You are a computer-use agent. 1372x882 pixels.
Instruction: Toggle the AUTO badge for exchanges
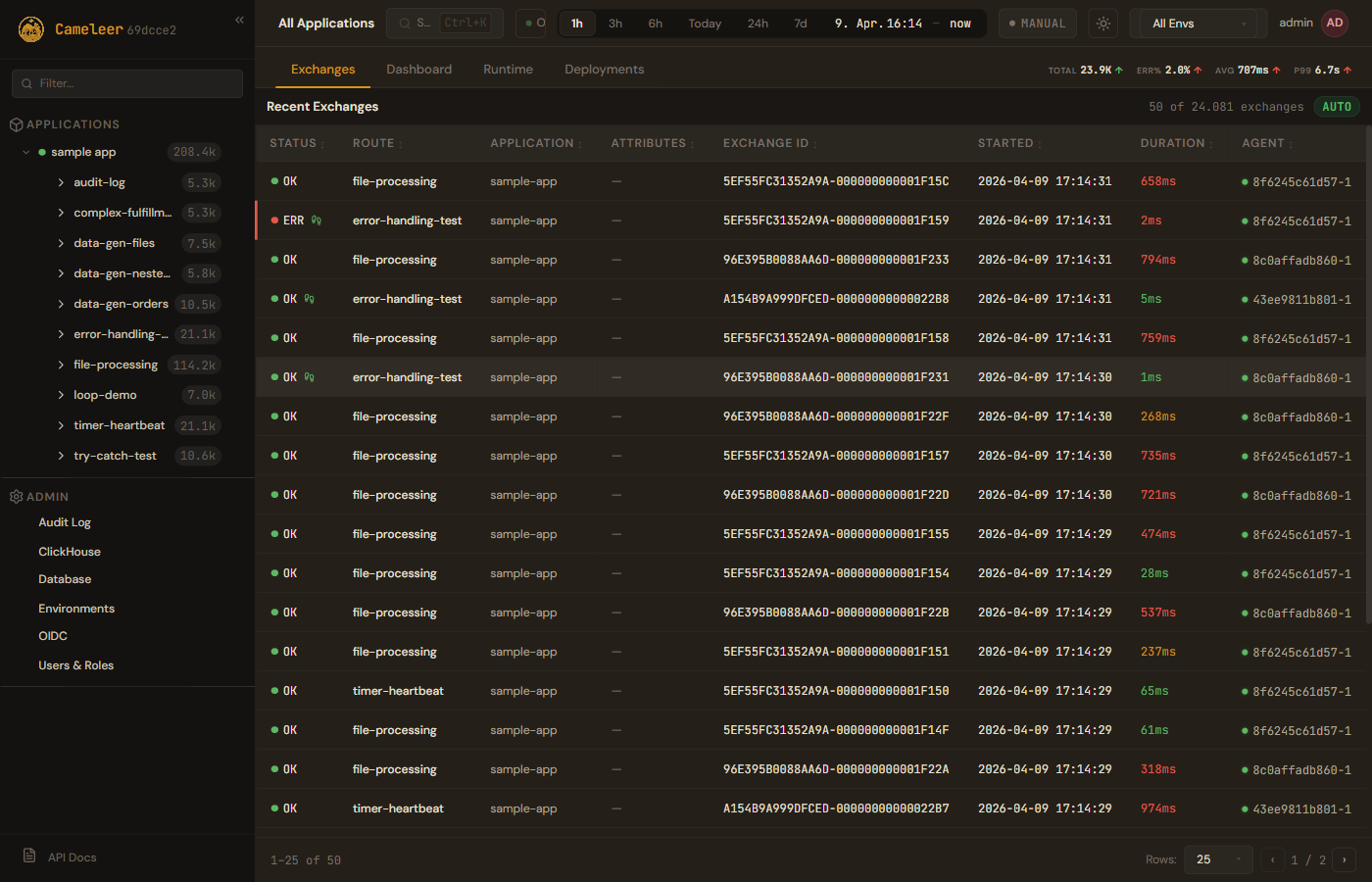click(1336, 107)
